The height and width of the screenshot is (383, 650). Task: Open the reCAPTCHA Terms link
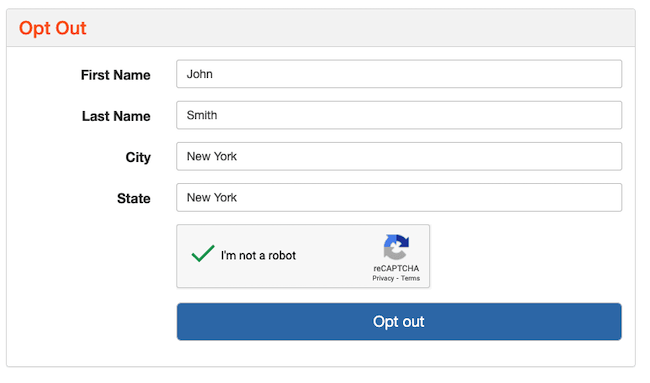410,278
